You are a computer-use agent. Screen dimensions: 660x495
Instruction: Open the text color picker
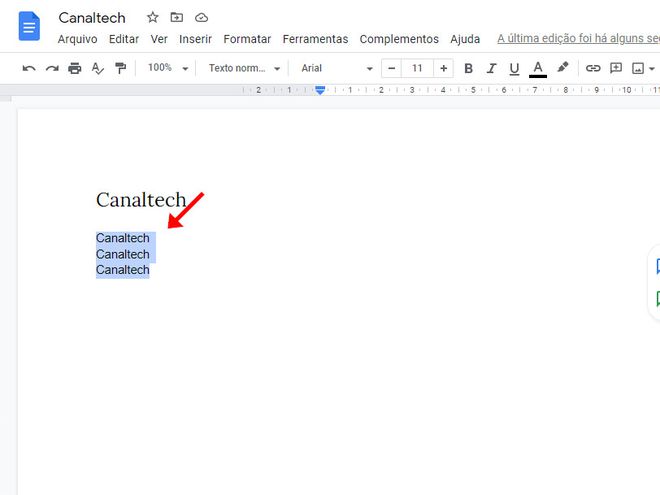tap(538, 69)
